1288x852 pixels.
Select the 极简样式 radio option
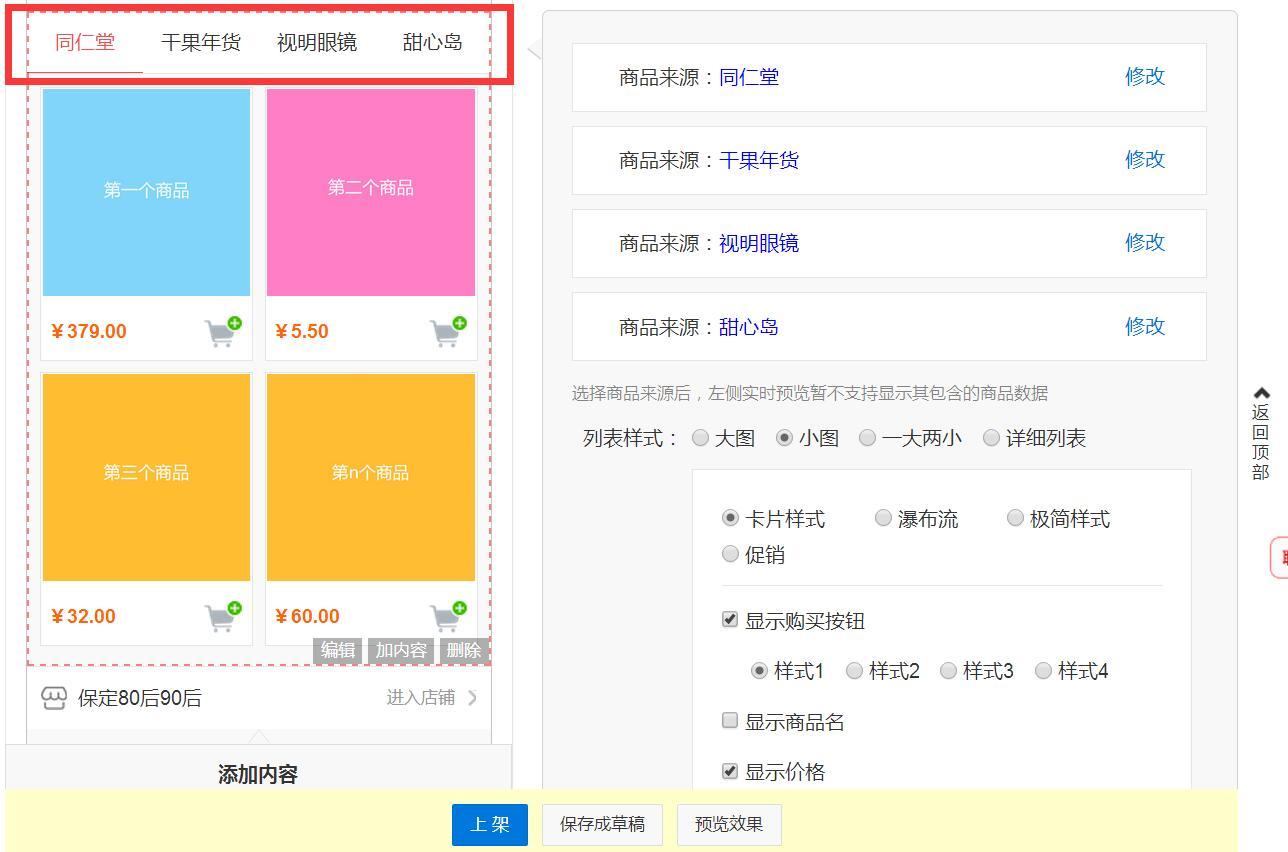coord(1016,517)
